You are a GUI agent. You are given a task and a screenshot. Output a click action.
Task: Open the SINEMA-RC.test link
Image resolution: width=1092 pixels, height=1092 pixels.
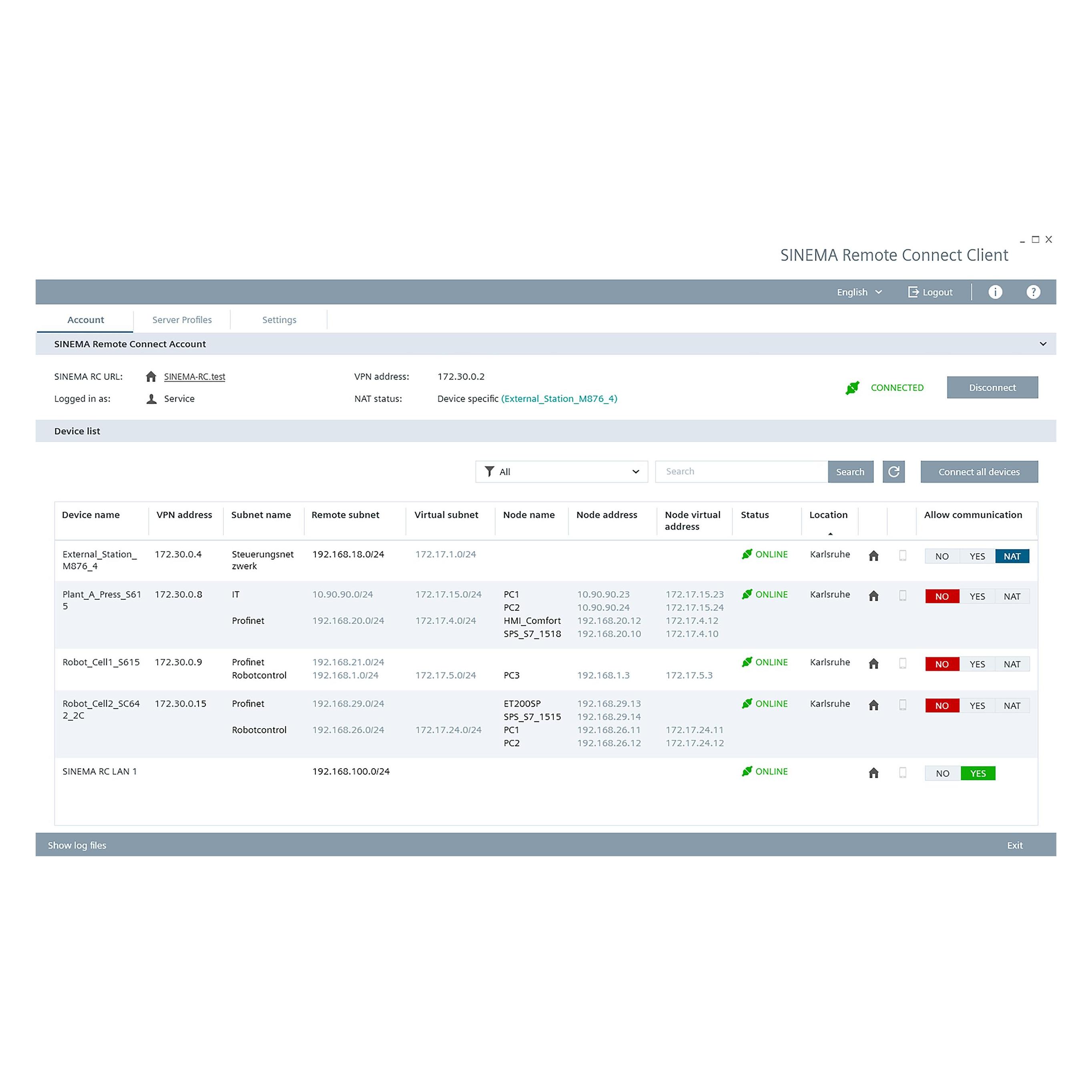(195, 376)
